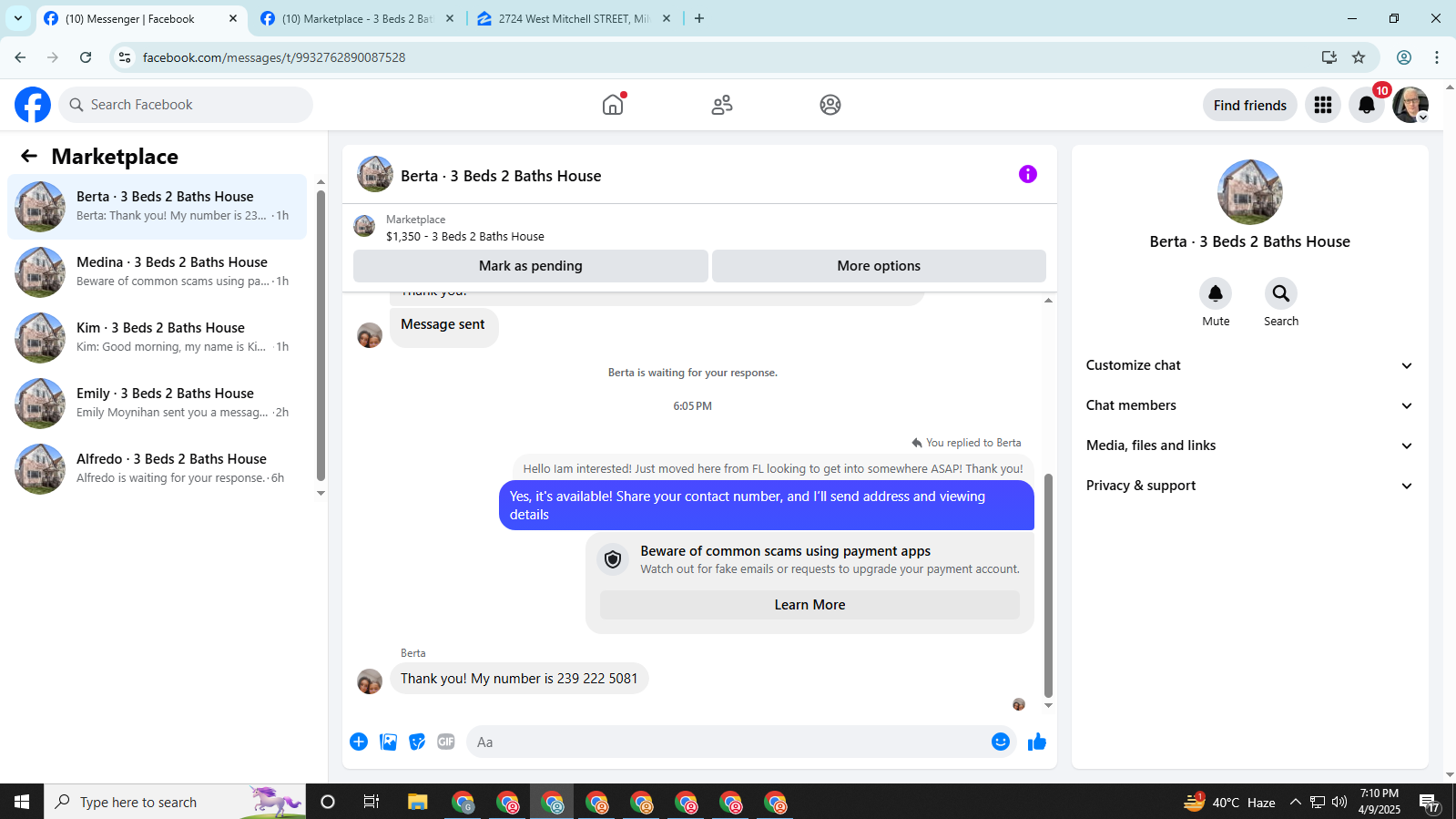Open Emily 3 Beds 2 Baths chat
1456x819 pixels.
[x=157, y=404]
